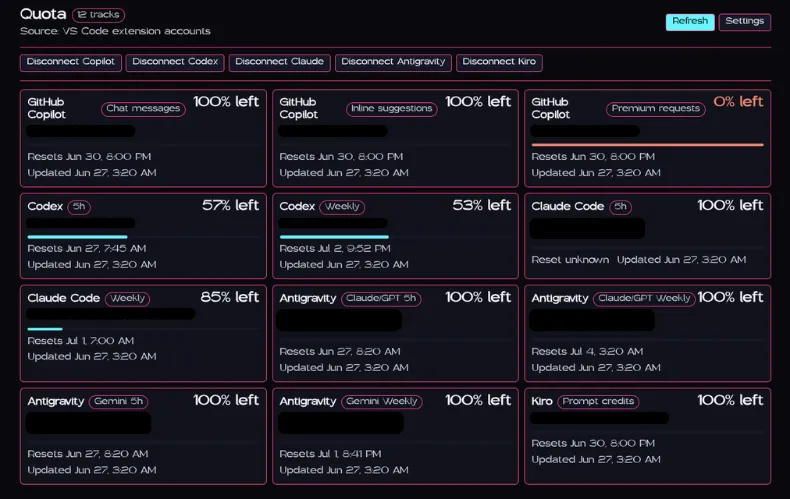Screen dimensions: 790x499
Task: Click the "Quota" heading
Action: pyautogui.click(x=43, y=14)
